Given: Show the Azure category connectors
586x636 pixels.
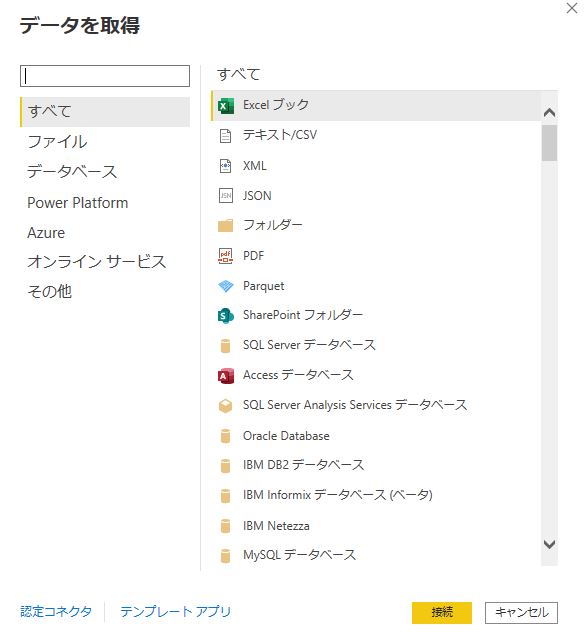Looking at the screenshot, I should pos(46,233).
